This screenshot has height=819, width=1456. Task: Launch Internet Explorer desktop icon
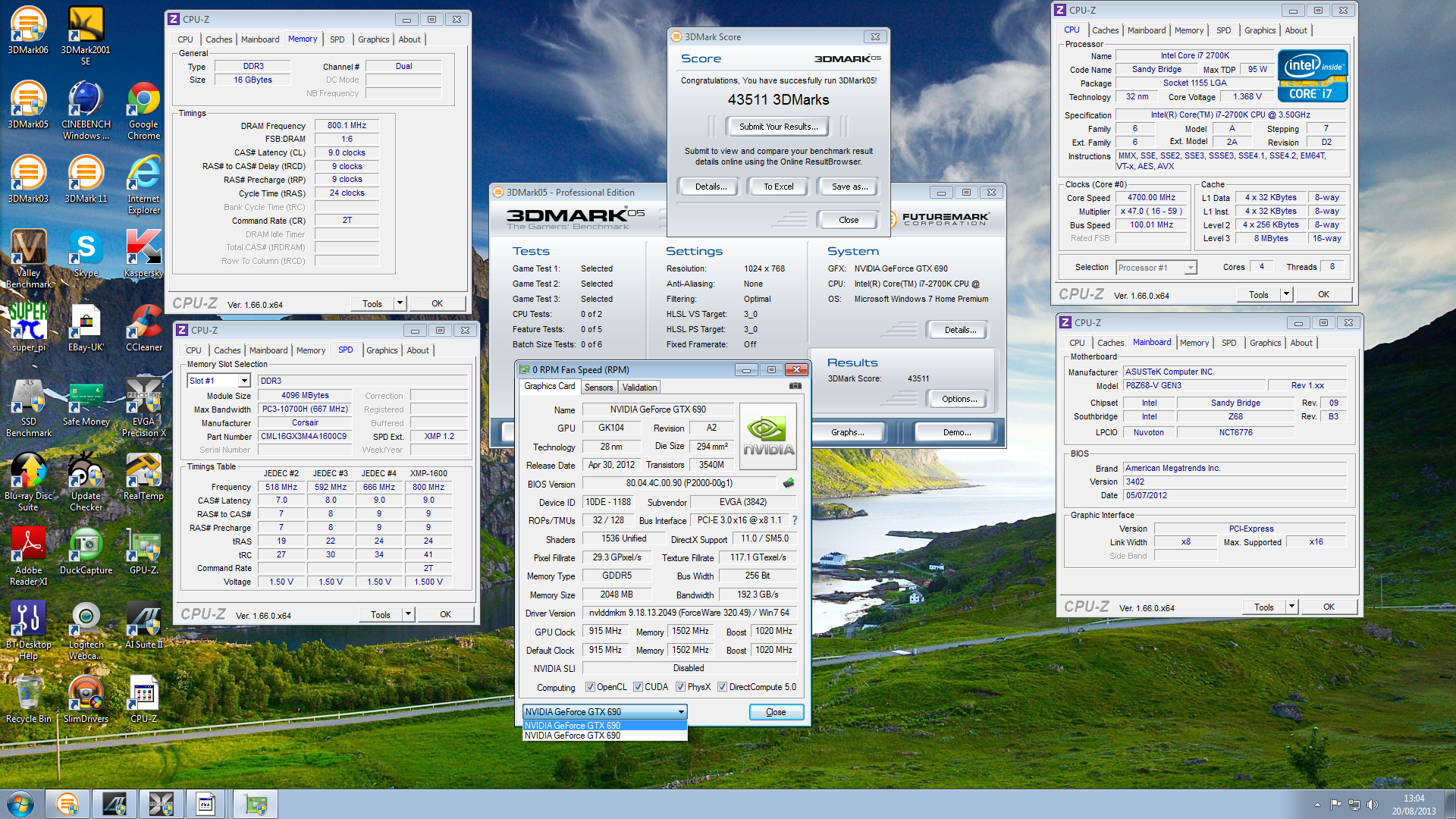(x=143, y=184)
